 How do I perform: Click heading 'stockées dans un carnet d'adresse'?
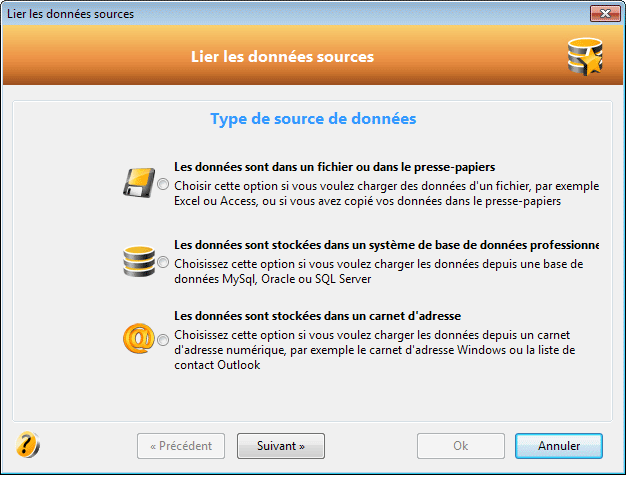pyautogui.click(x=318, y=316)
